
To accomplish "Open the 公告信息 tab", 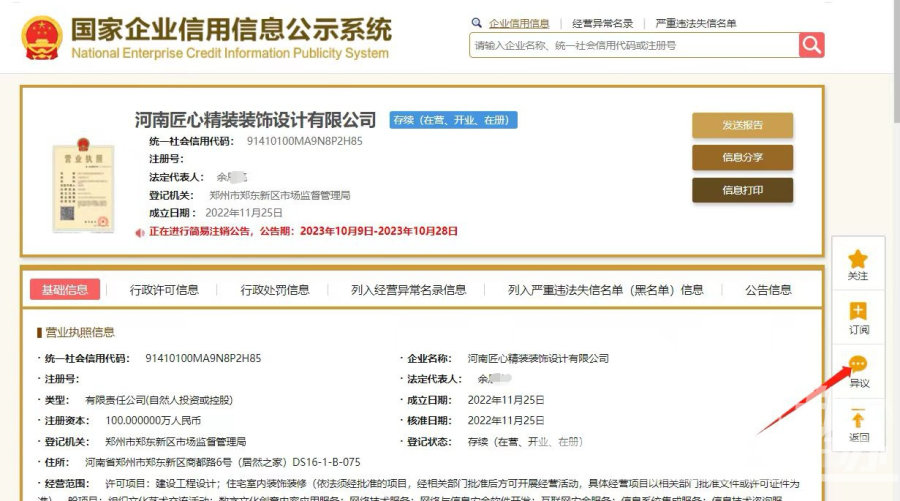I will pyautogui.click(x=767, y=290).
